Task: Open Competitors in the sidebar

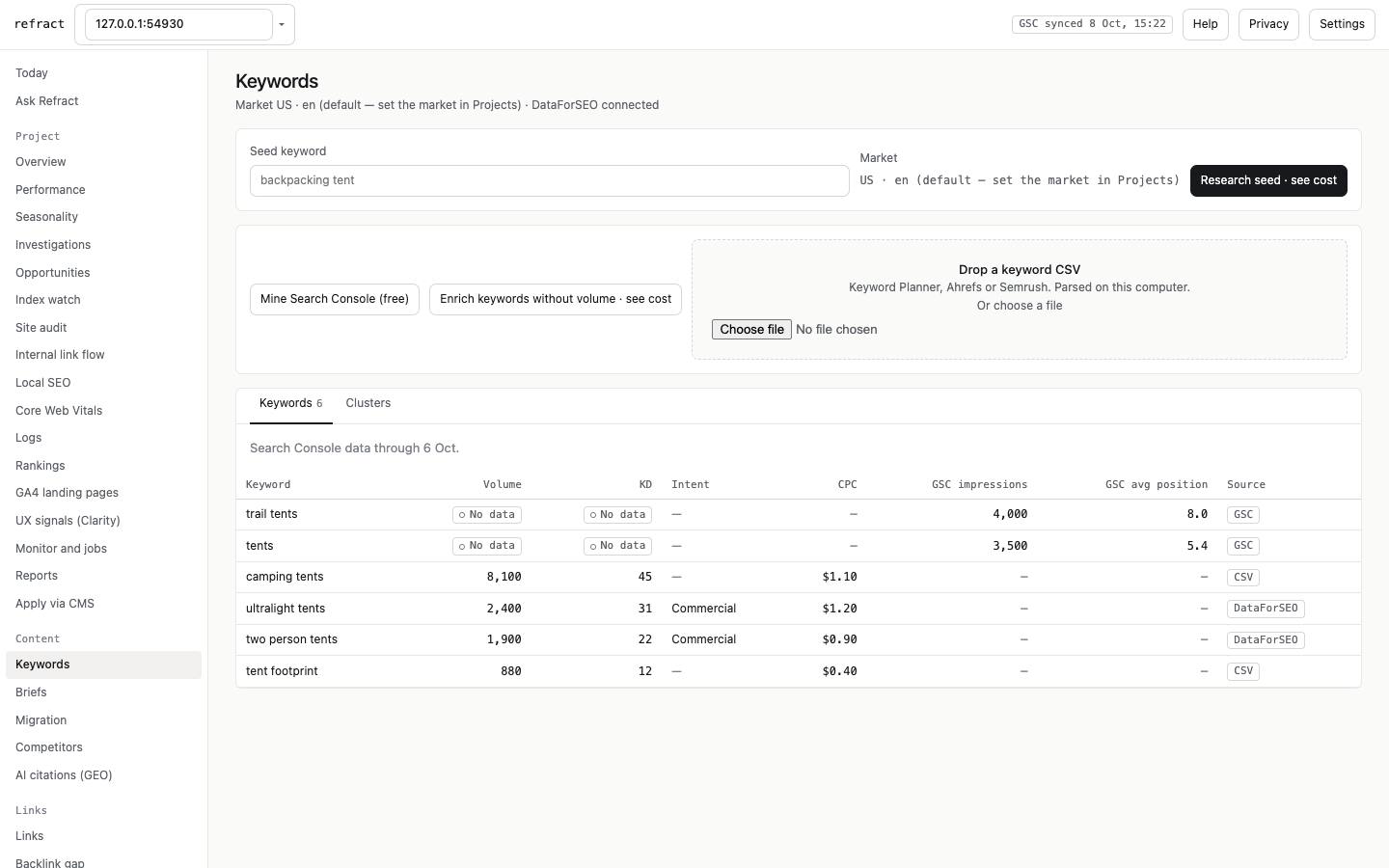Action: click(x=49, y=747)
